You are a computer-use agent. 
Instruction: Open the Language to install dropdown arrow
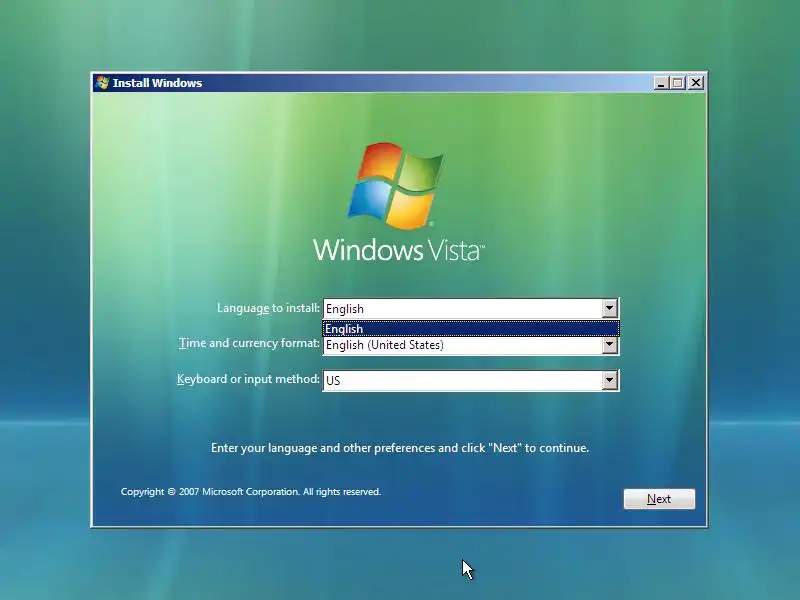point(609,308)
